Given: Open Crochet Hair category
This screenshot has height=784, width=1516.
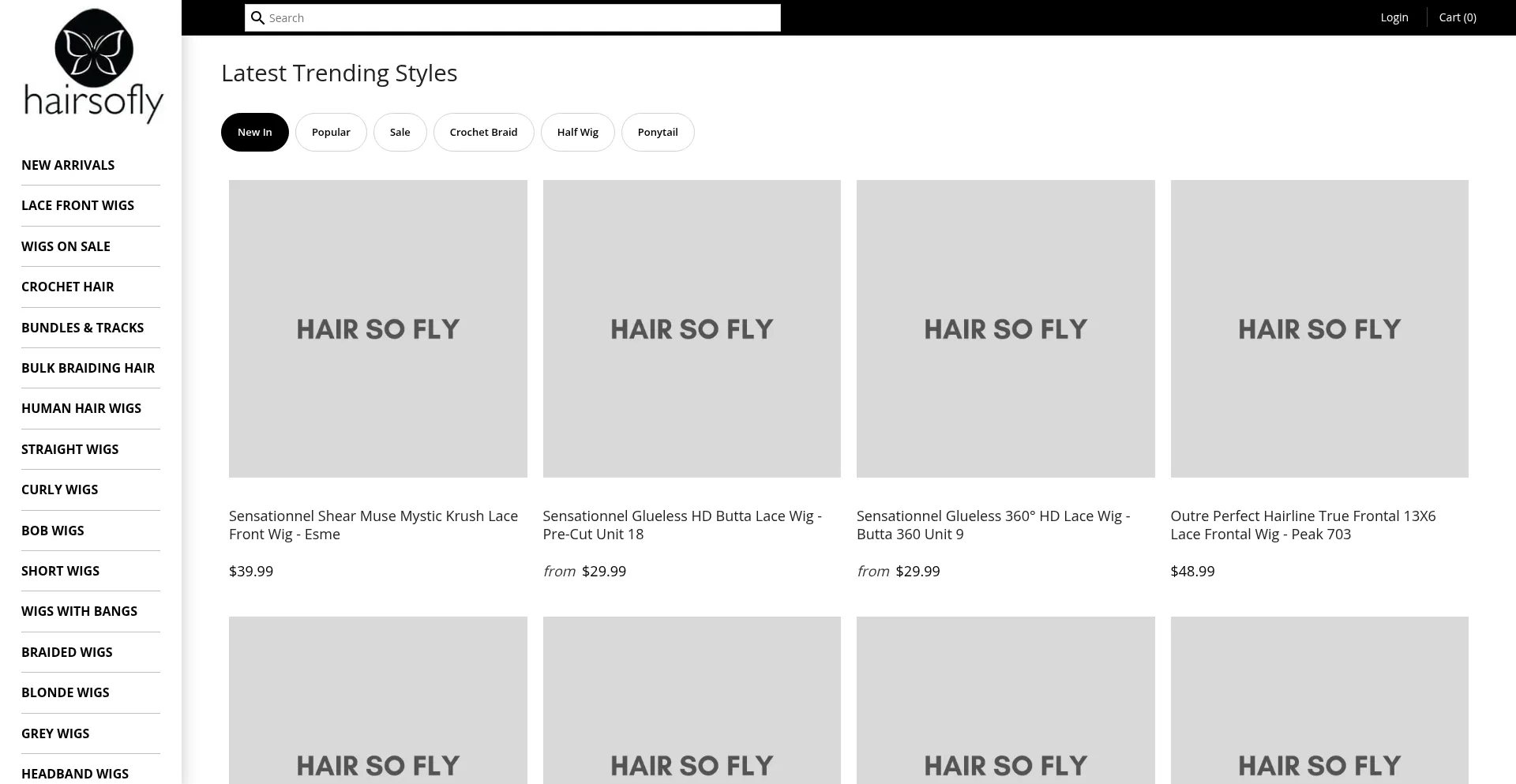Looking at the screenshot, I should pos(67,287).
